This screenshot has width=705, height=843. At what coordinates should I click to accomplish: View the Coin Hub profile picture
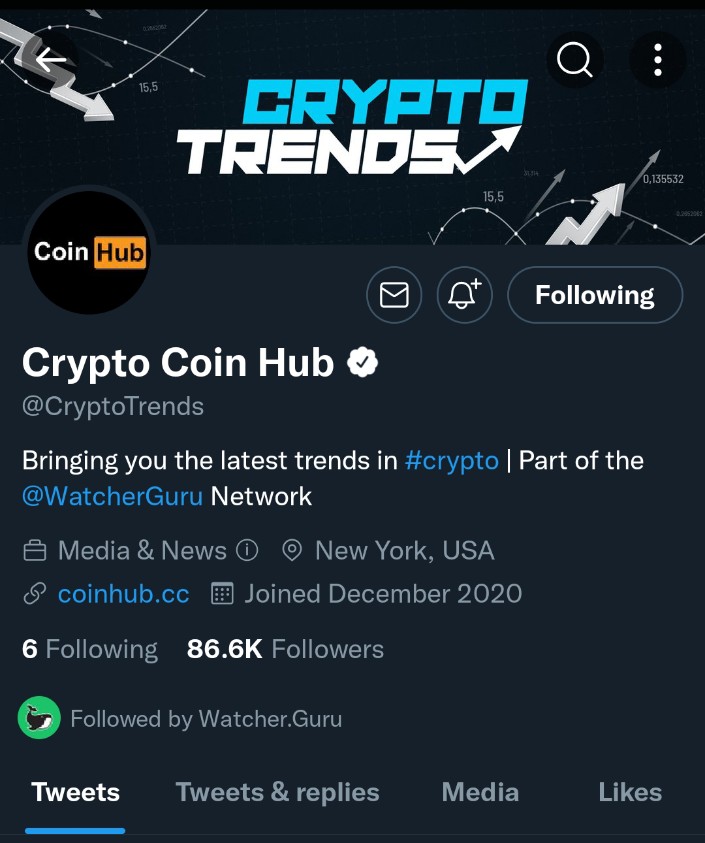[x=89, y=252]
